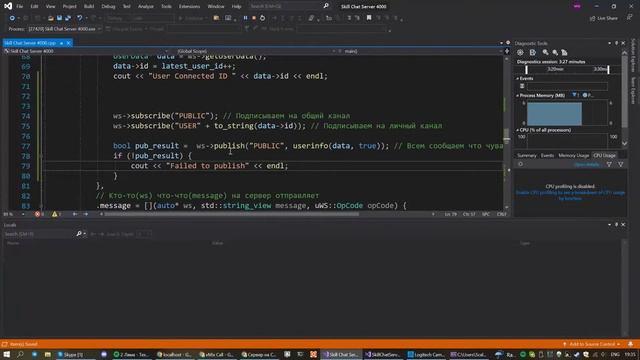Close the Skill Chat Server cpp tab
This screenshot has width=640, height=360.
click(69, 43)
